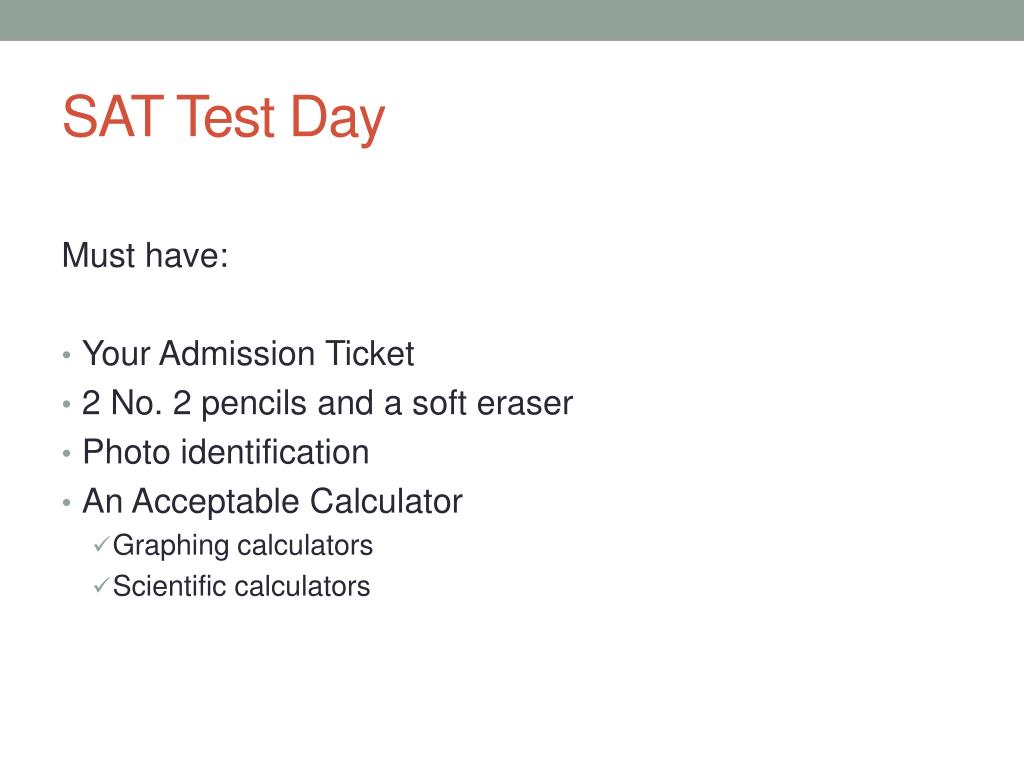
Task: Click the gray header bar atop the slide
Action: point(512,20)
